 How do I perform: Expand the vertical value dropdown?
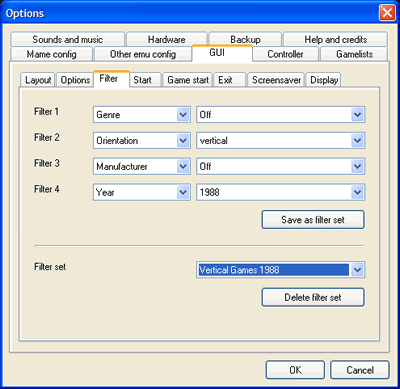[x=280, y=141]
